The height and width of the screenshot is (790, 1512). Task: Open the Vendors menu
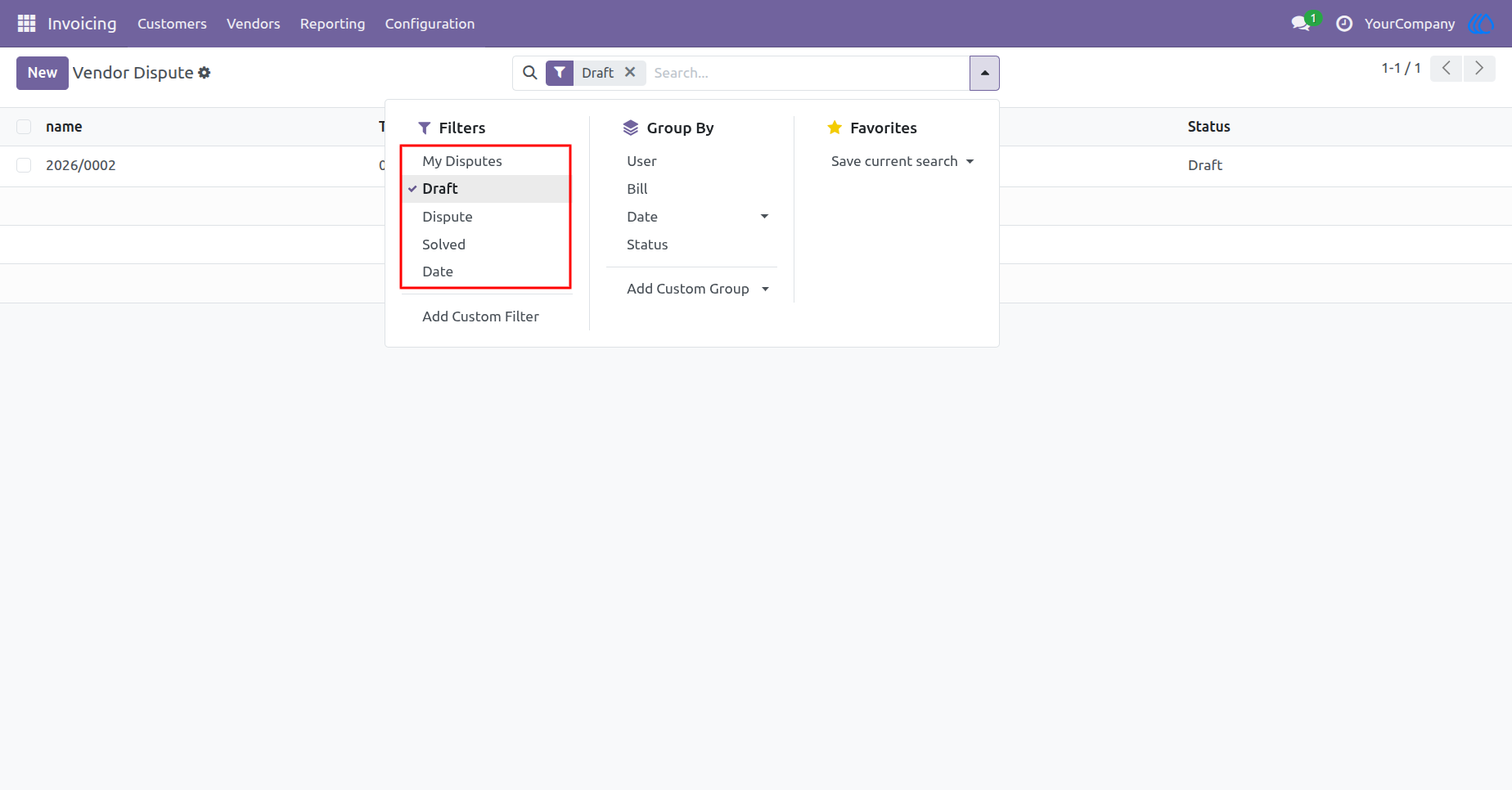coord(254,24)
